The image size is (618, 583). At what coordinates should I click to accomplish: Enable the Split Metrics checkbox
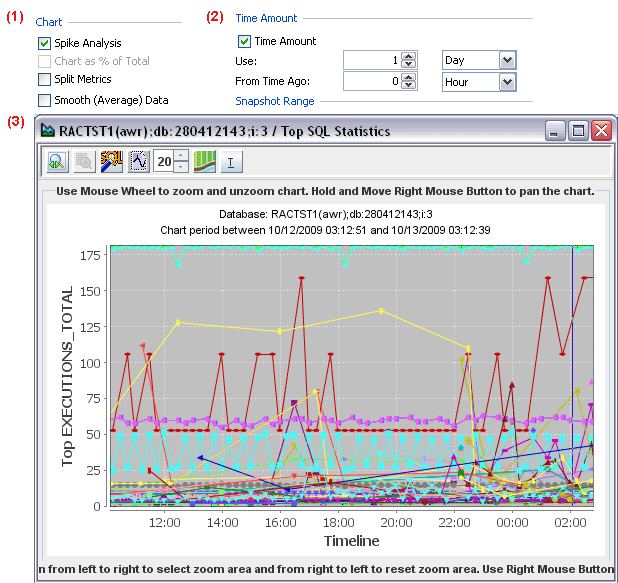pyautogui.click(x=45, y=79)
